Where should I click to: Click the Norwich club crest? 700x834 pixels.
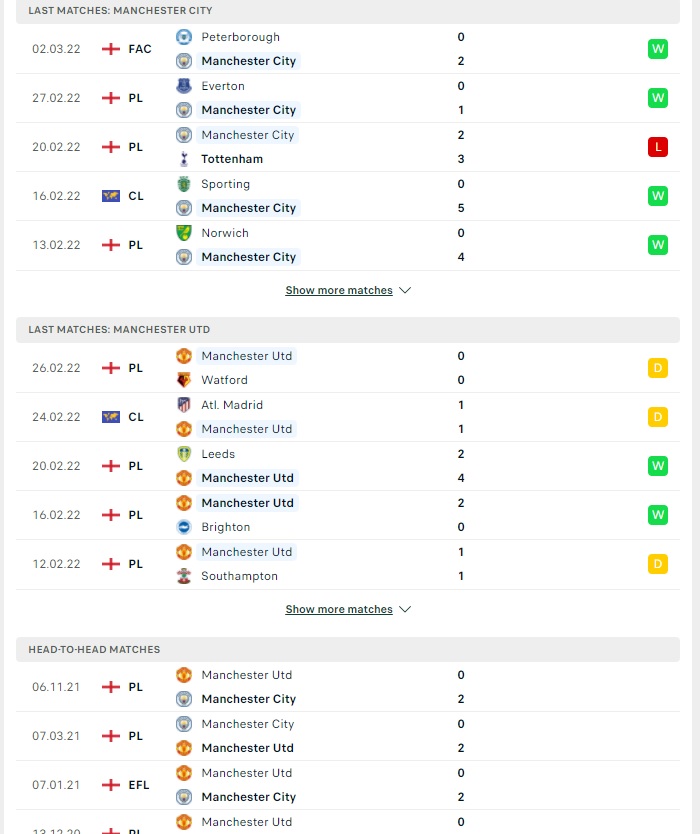pyautogui.click(x=184, y=232)
